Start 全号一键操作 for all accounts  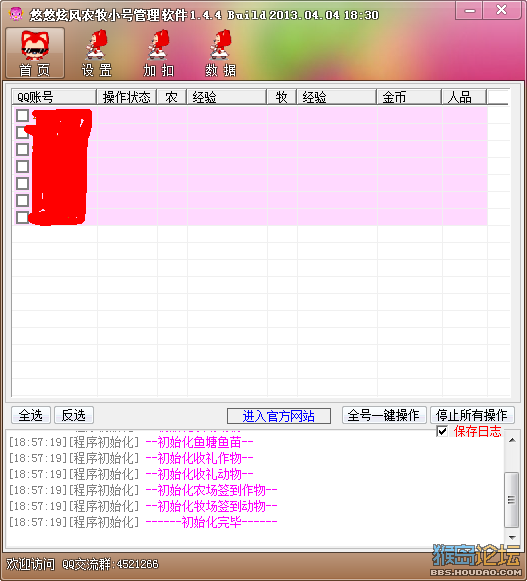(x=384, y=415)
